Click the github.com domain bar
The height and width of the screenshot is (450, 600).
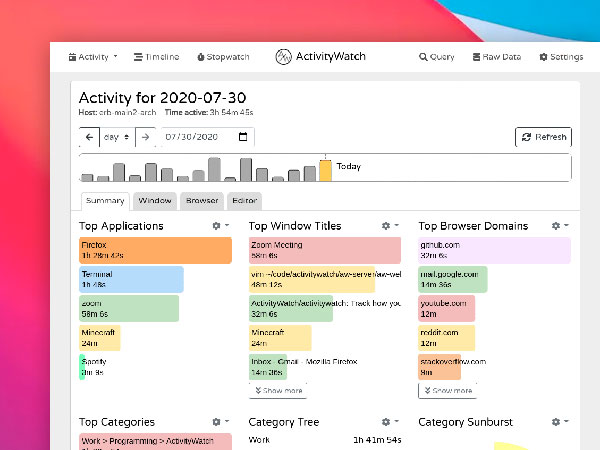[x=494, y=250]
